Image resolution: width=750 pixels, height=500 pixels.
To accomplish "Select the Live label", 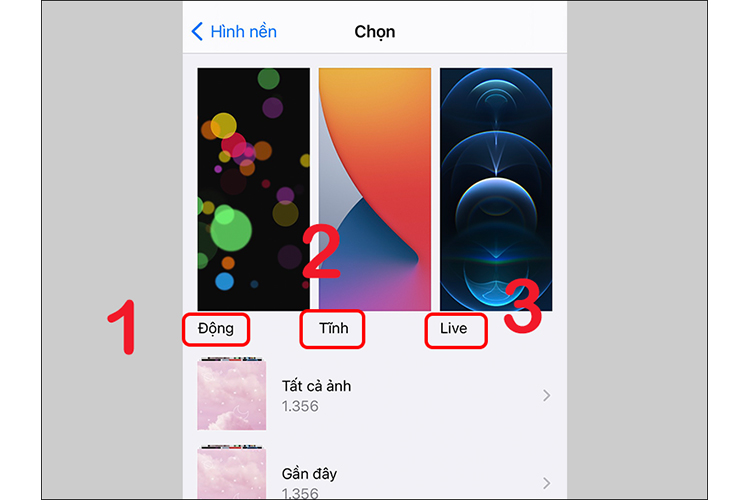I will coord(453,328).
